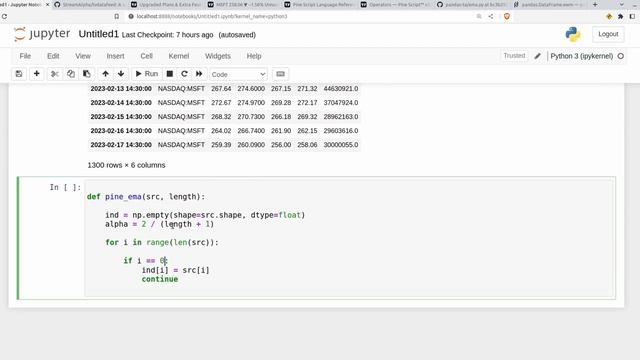Viewport: 640px width, 360px height.
Task: Restart kernel and run all cells
Action: point(199,74)
